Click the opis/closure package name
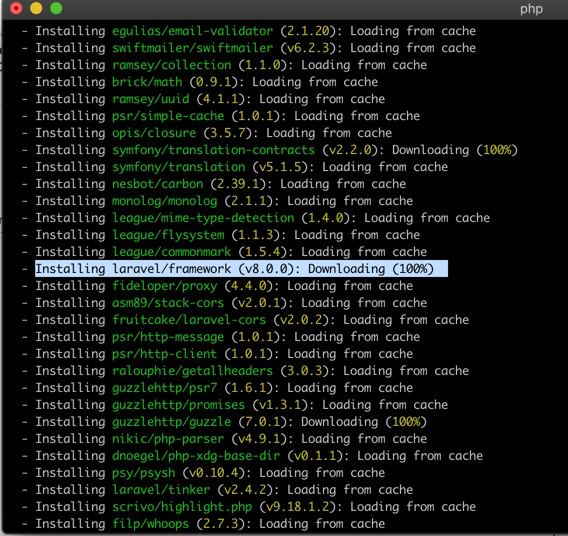Viewport: 568px width, 536px height. click(x=154, y=133)
